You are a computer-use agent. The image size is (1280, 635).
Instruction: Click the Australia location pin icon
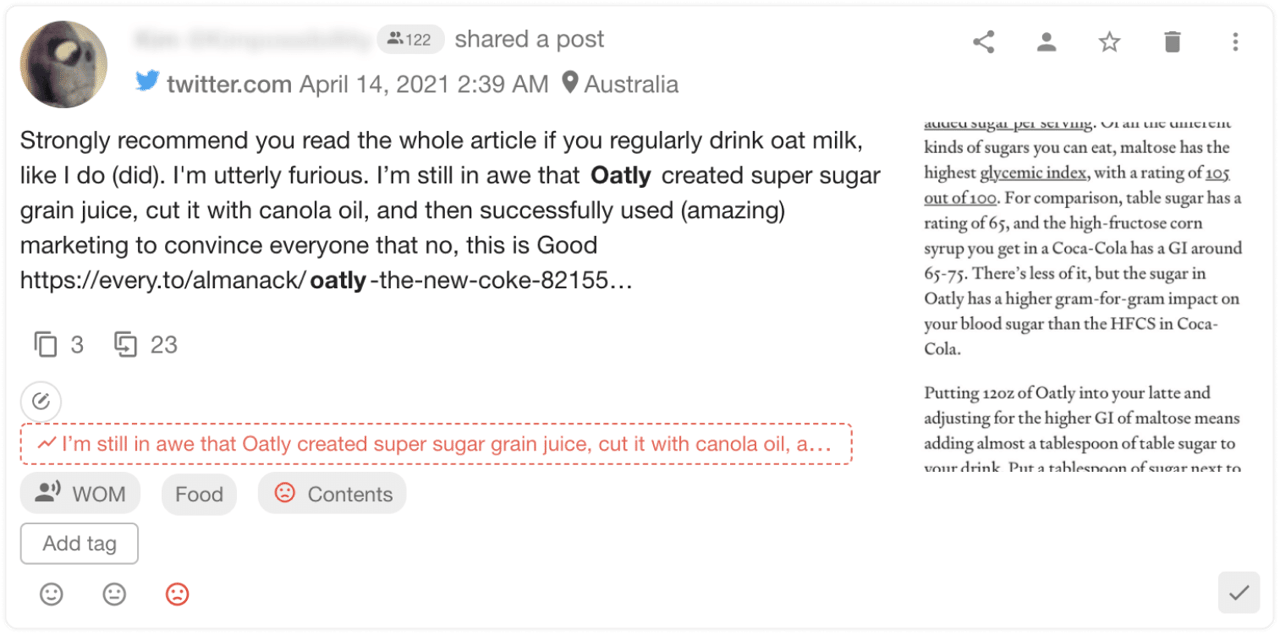click(x=570, y=83)
